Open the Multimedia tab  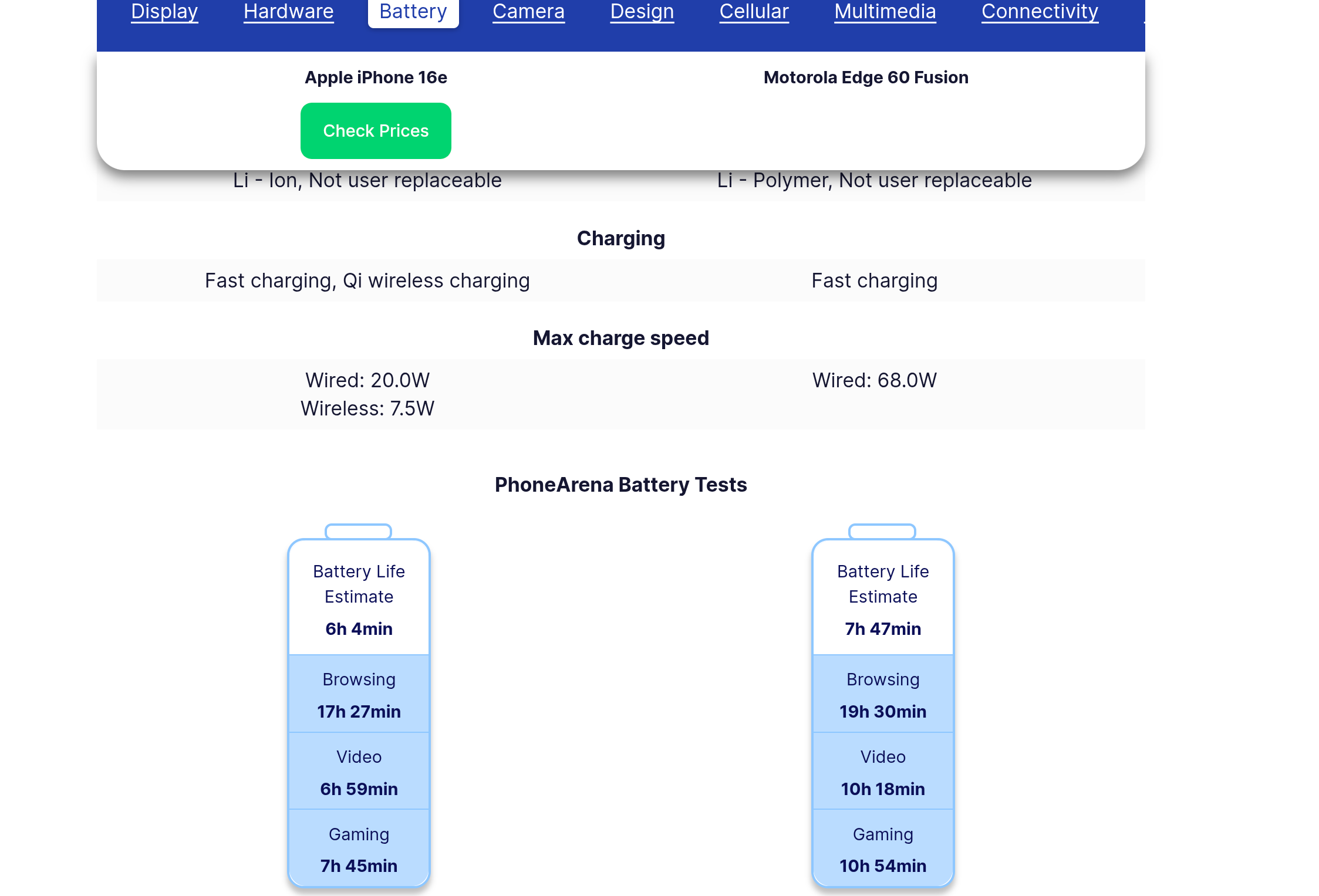click(885, 12)
